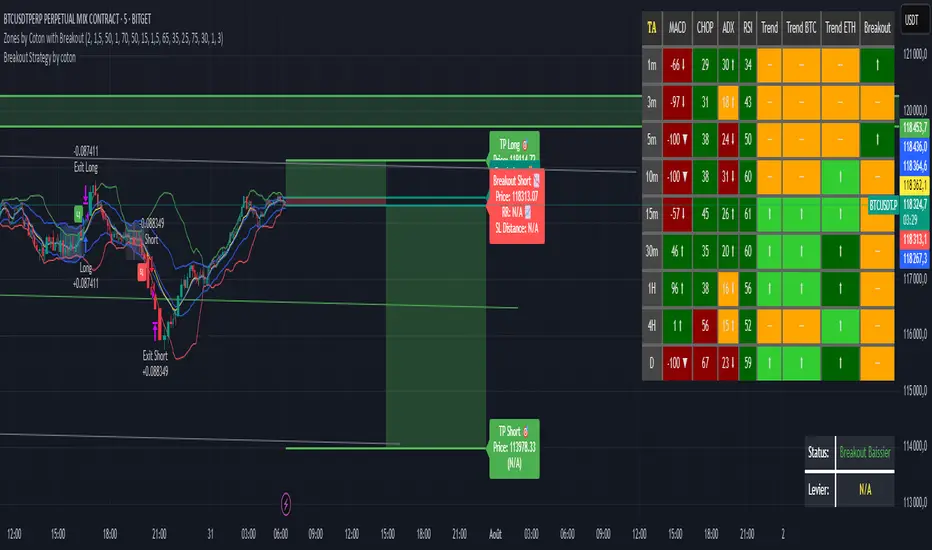The height and width of the screenshot is (550, 932).
Task: Click the Breakout Baissier status value
Action: [865, 452]
